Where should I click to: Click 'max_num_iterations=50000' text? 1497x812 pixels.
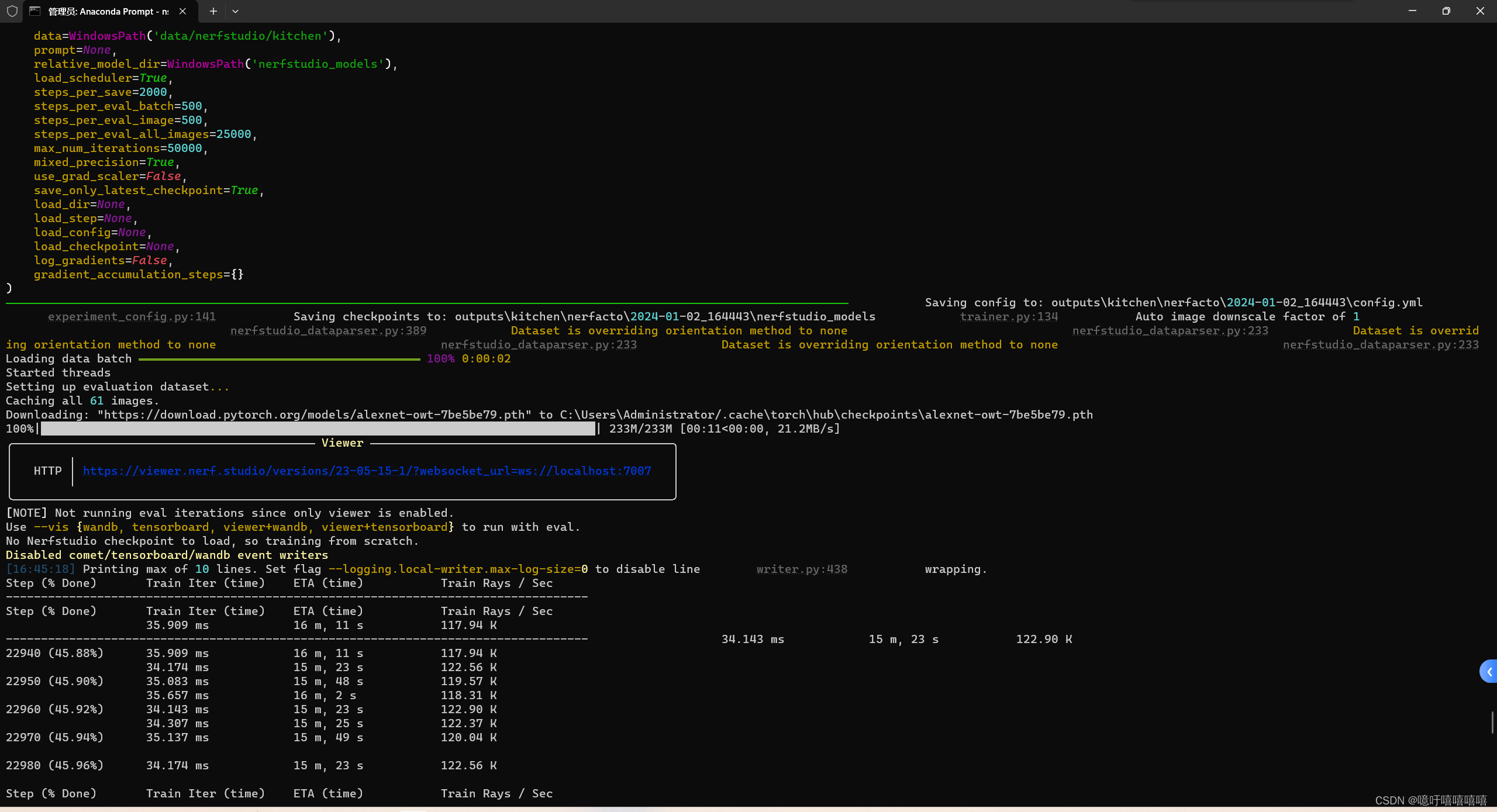[118, 148]
